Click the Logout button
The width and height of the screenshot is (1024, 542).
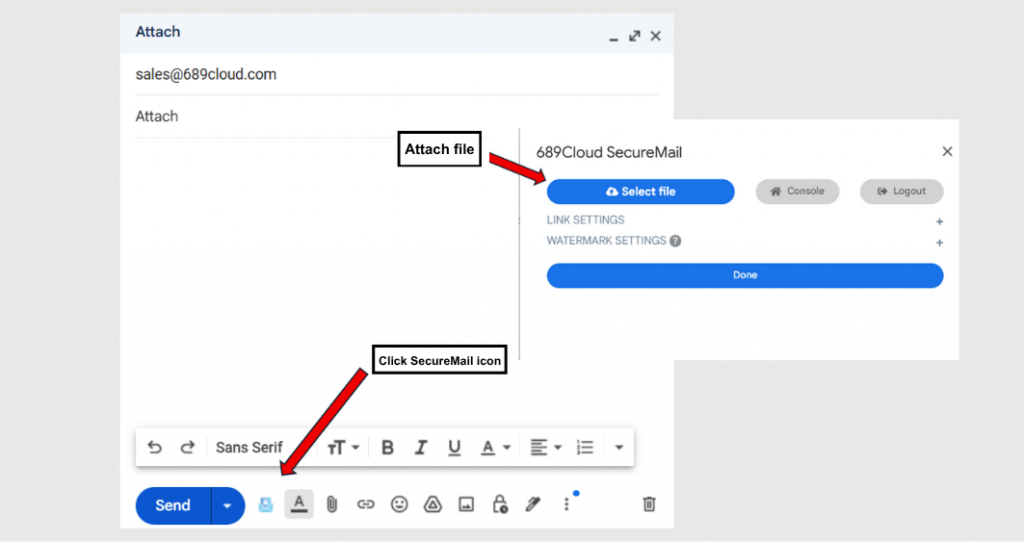pos(901,191)
